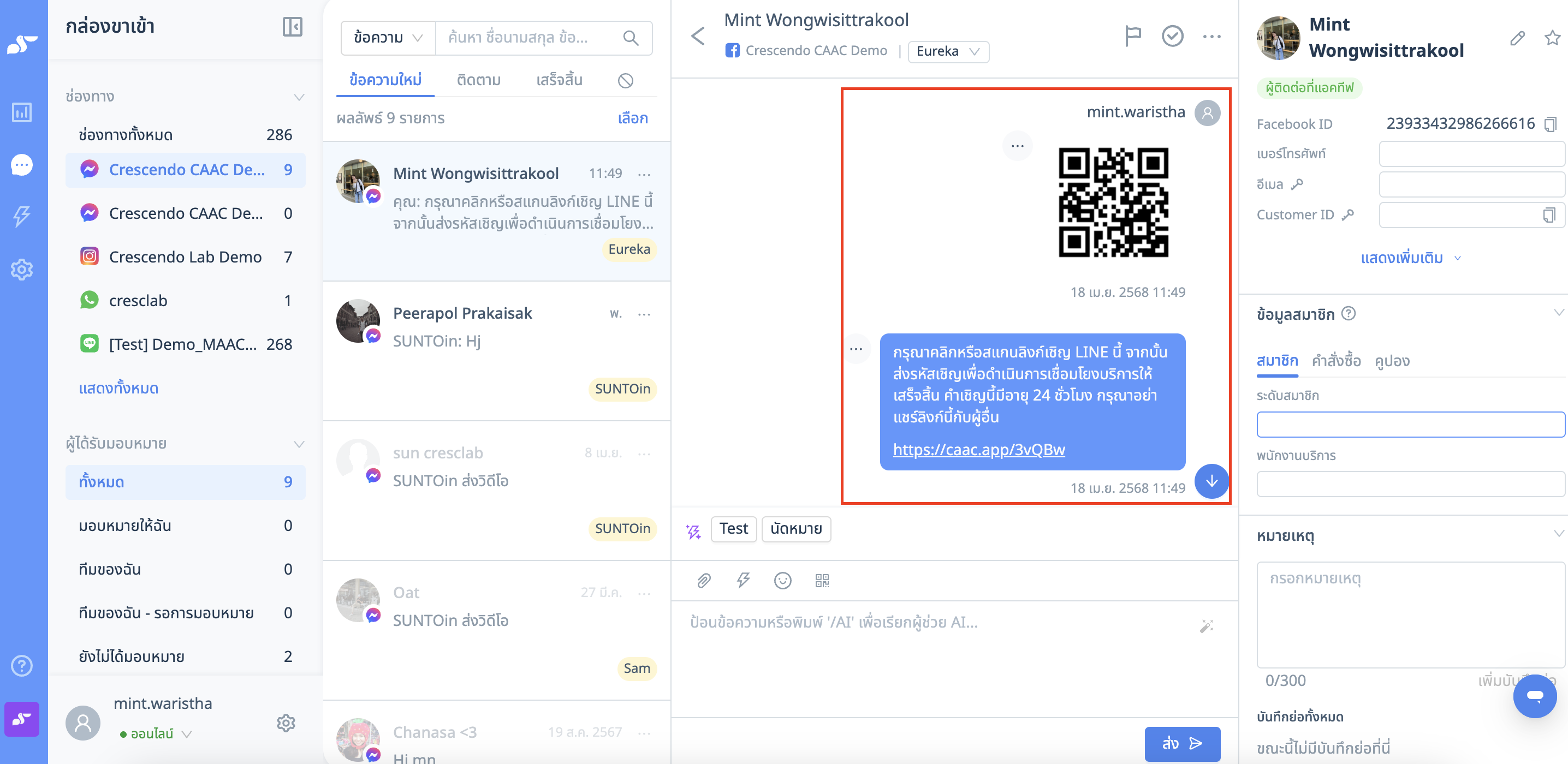Open the Oat conversation
This screenshot has height=764, width=1568.
coord(497,630)
